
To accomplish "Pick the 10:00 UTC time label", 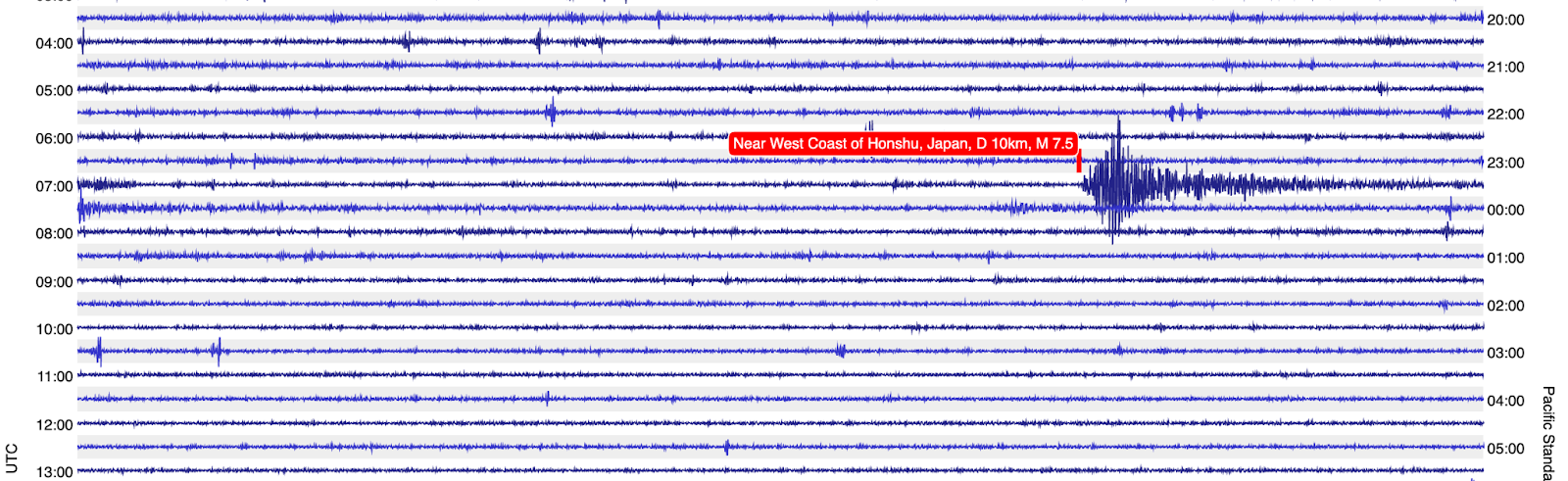I will coord(54,329).
